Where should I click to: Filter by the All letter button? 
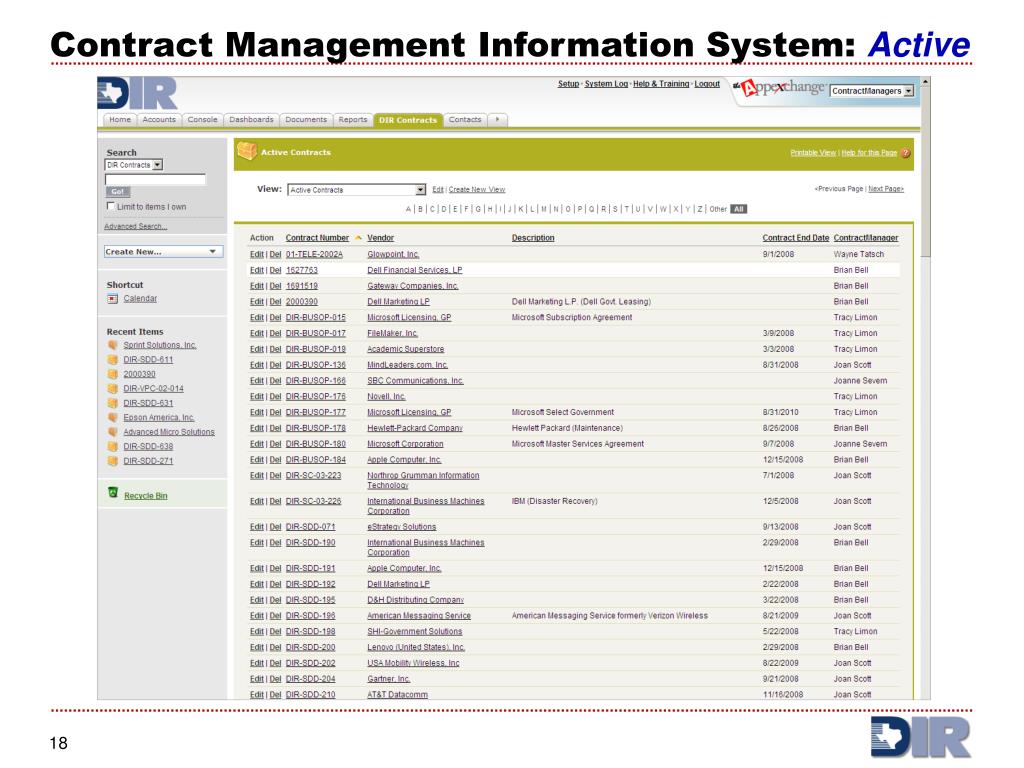point(739,209)
